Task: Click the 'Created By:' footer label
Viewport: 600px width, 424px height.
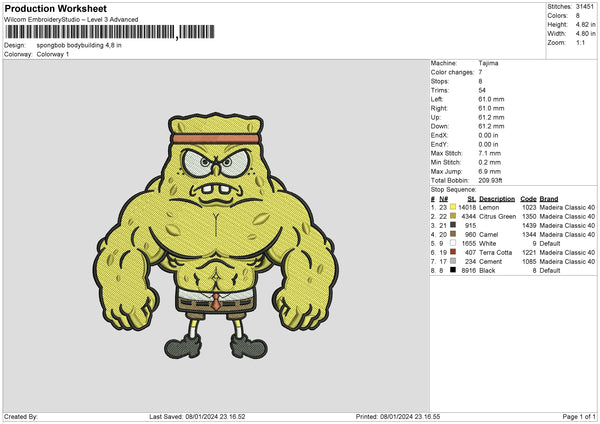Action: pos(21,416)
